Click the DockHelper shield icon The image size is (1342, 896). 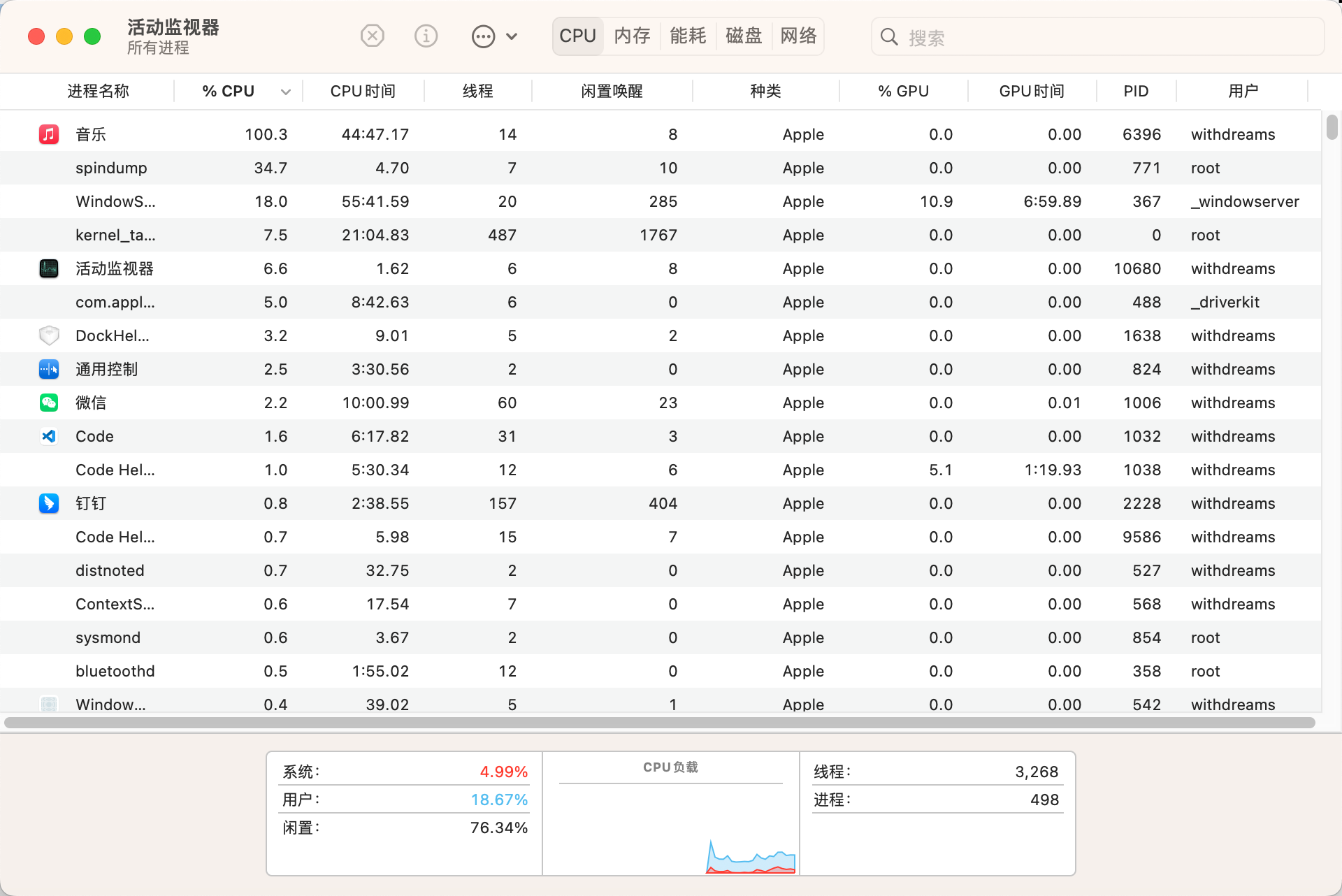[x=48, y=335]
